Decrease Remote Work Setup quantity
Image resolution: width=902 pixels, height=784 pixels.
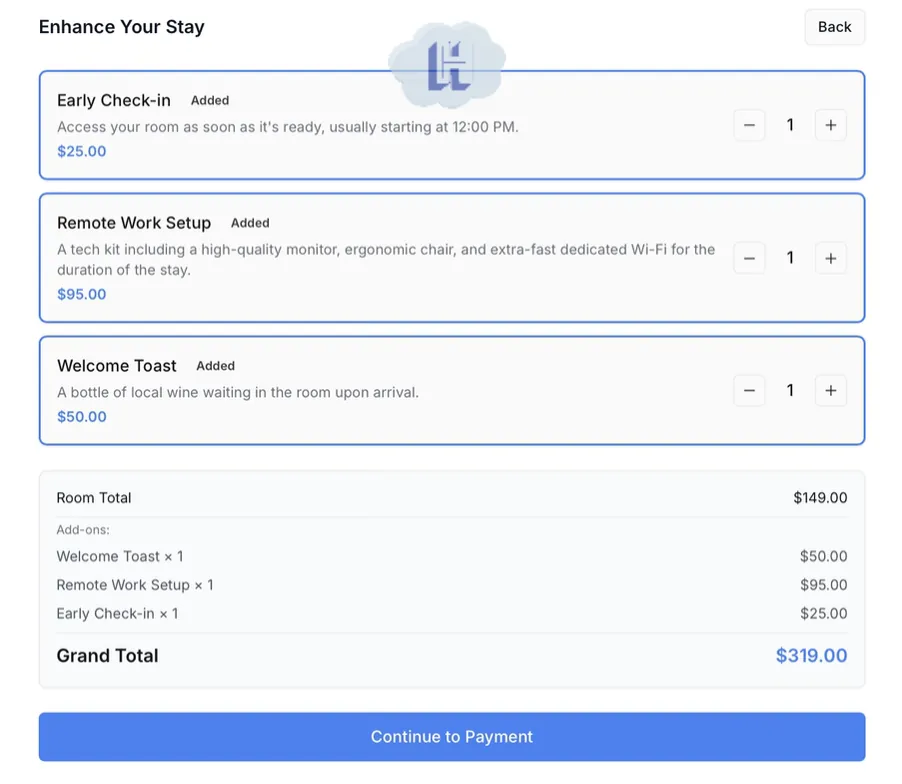[749, 258]
